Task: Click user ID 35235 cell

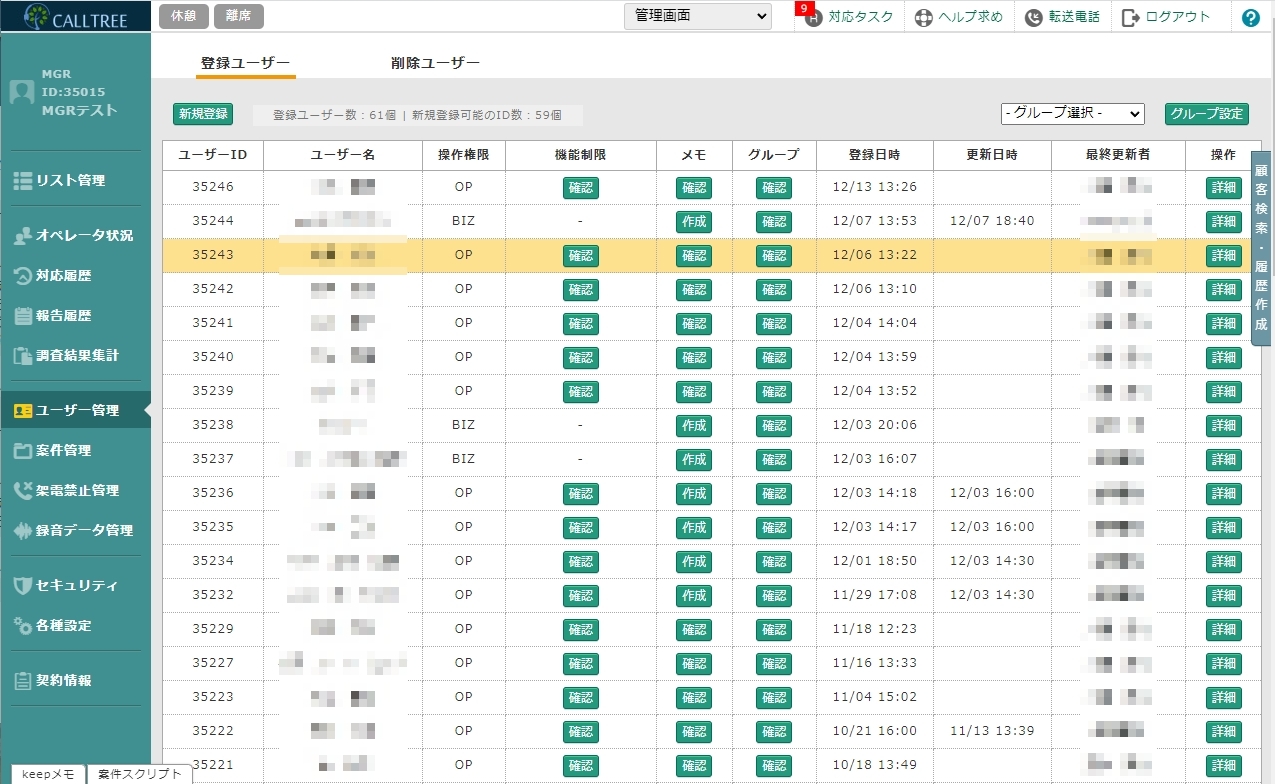Action: [x=213, y=527]
